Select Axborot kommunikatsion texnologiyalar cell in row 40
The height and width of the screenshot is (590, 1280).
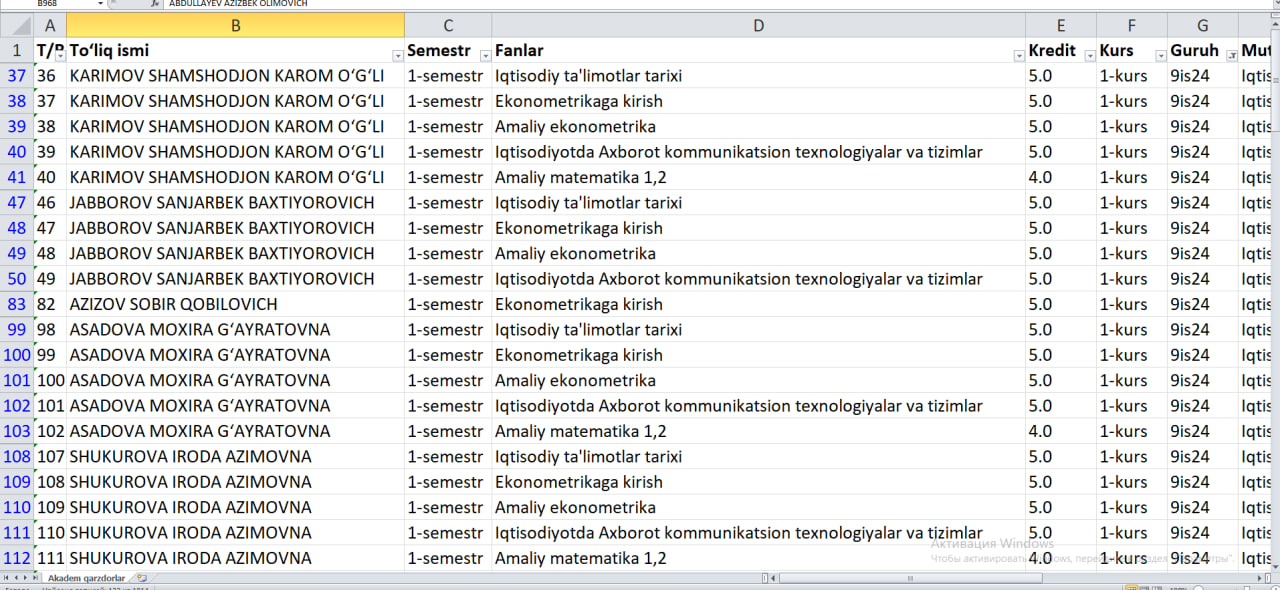[758, 152]
